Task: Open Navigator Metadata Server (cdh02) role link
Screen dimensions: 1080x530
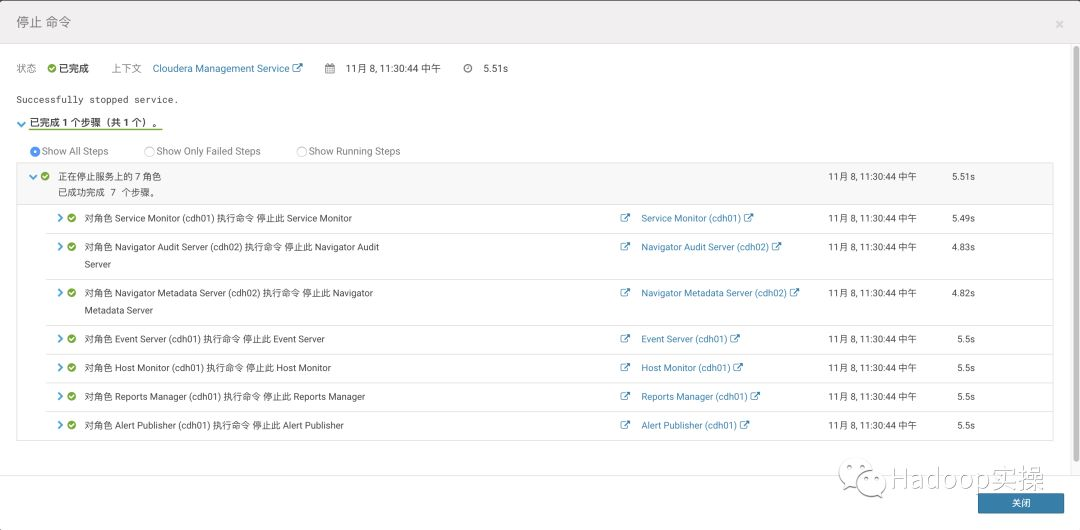Action: (720, 293)
